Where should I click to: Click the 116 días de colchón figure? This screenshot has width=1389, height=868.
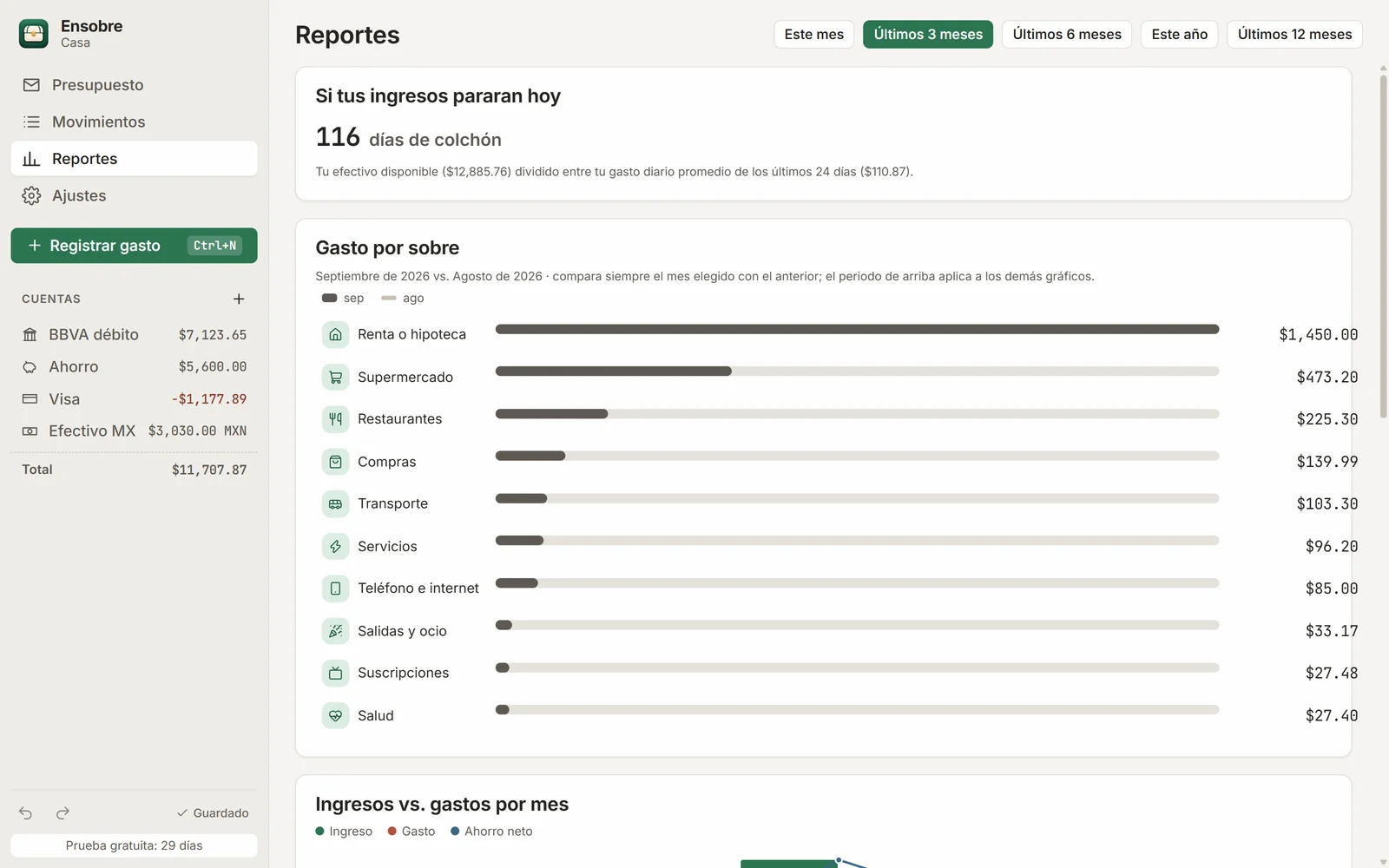[408, 138]
